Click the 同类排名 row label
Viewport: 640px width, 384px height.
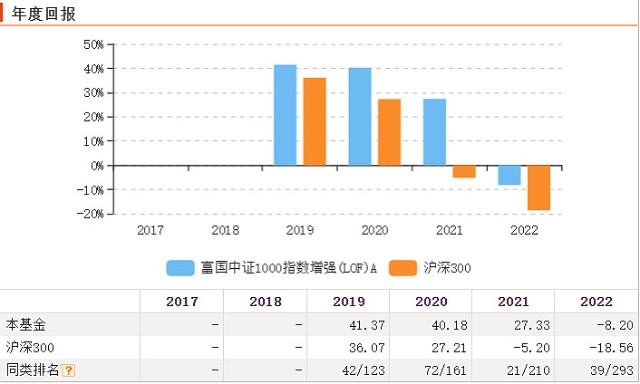[x=32, y=370]
